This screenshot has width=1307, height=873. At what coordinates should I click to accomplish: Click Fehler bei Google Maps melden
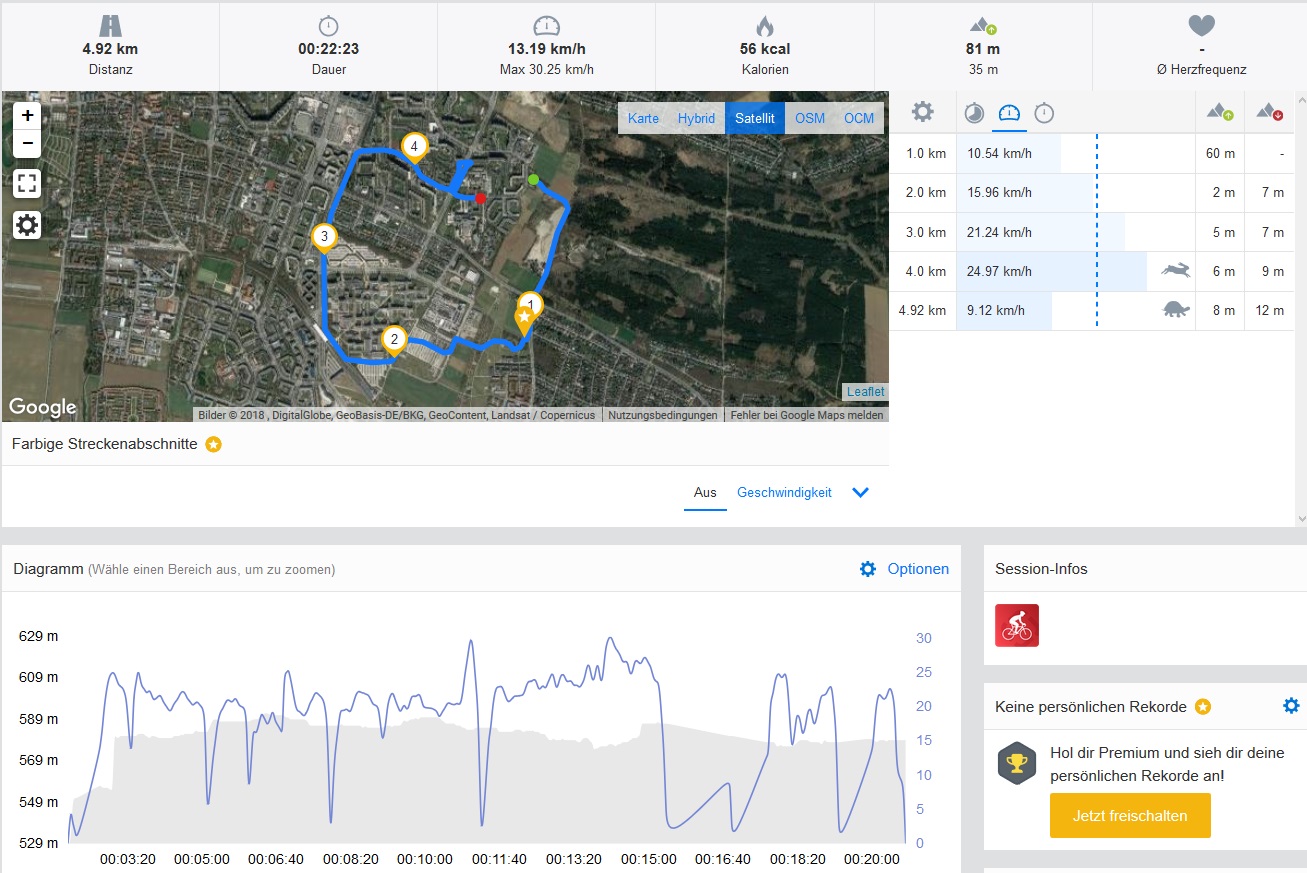pos(806,415)
